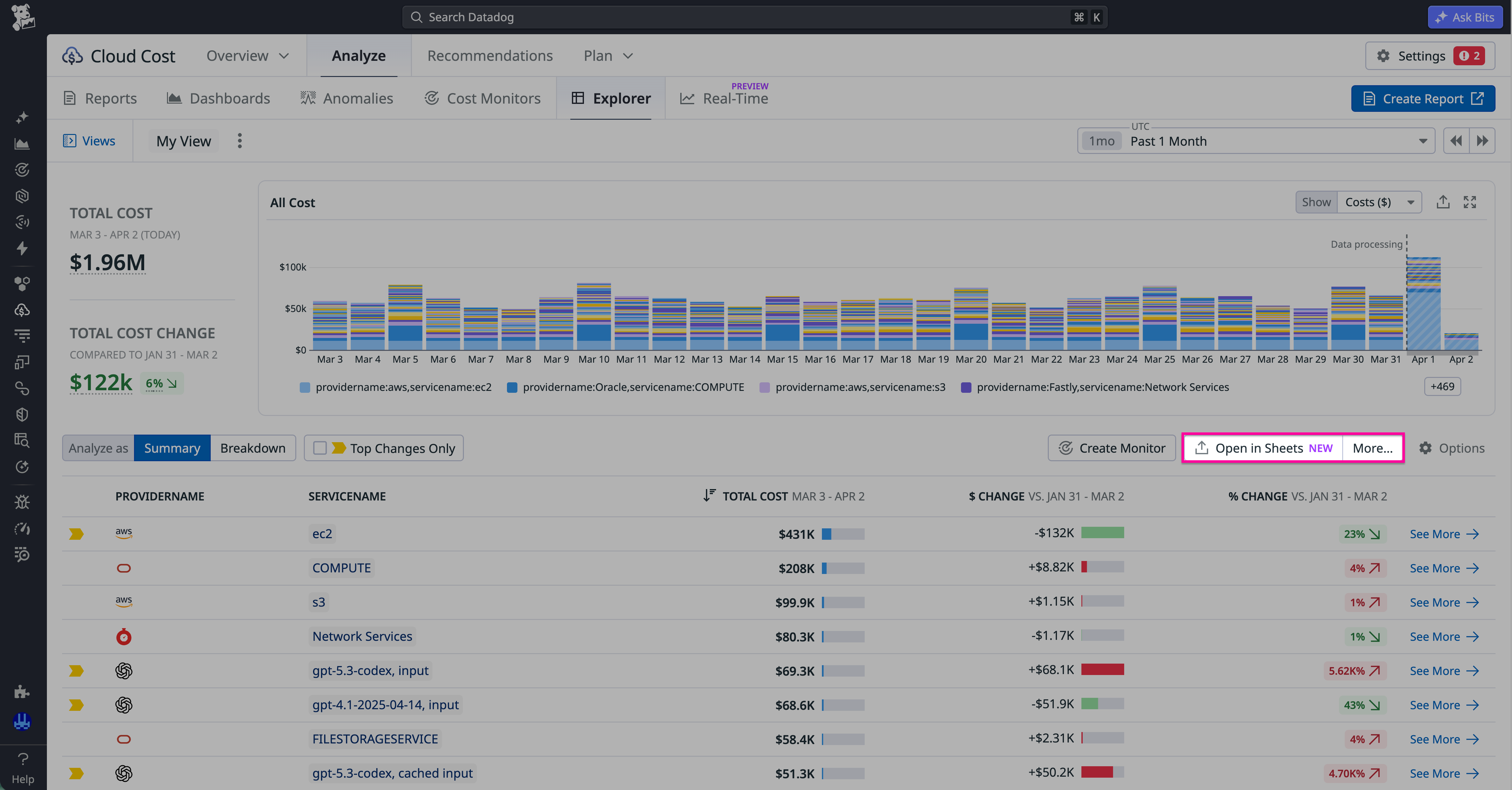1512x790 pixels.
Task: Step forward in time with the fast-forward arrows
Action: (x=1482, y=141)
